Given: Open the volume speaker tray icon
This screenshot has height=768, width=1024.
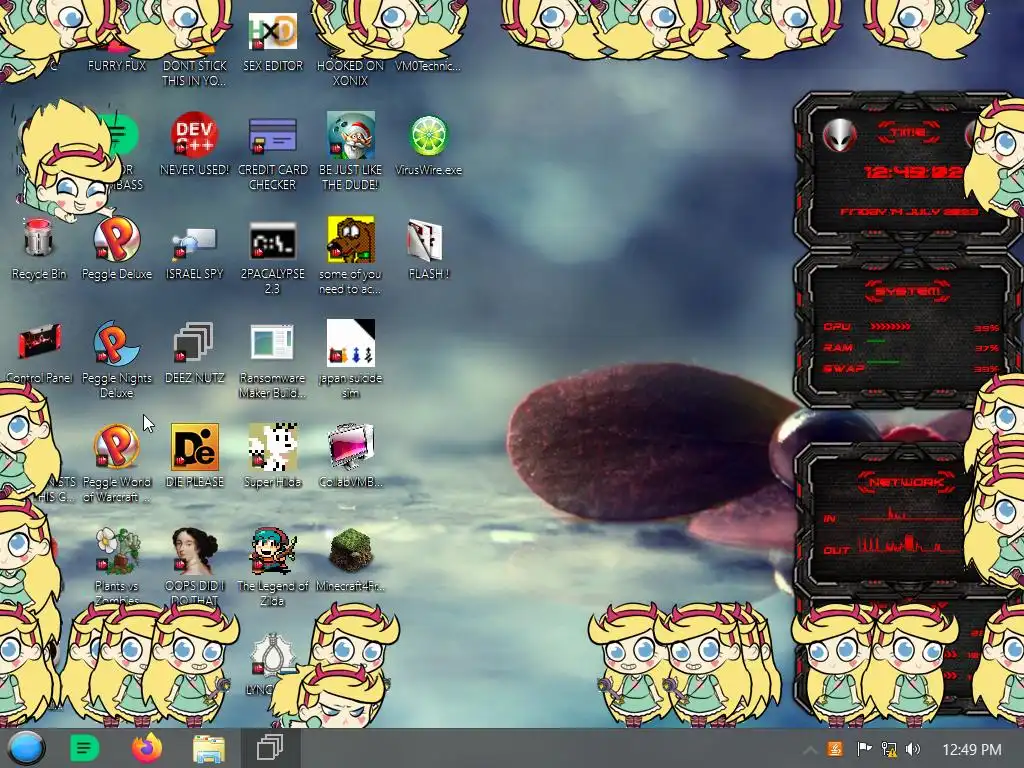Looking at the screenshot, I should coord(913,749).
